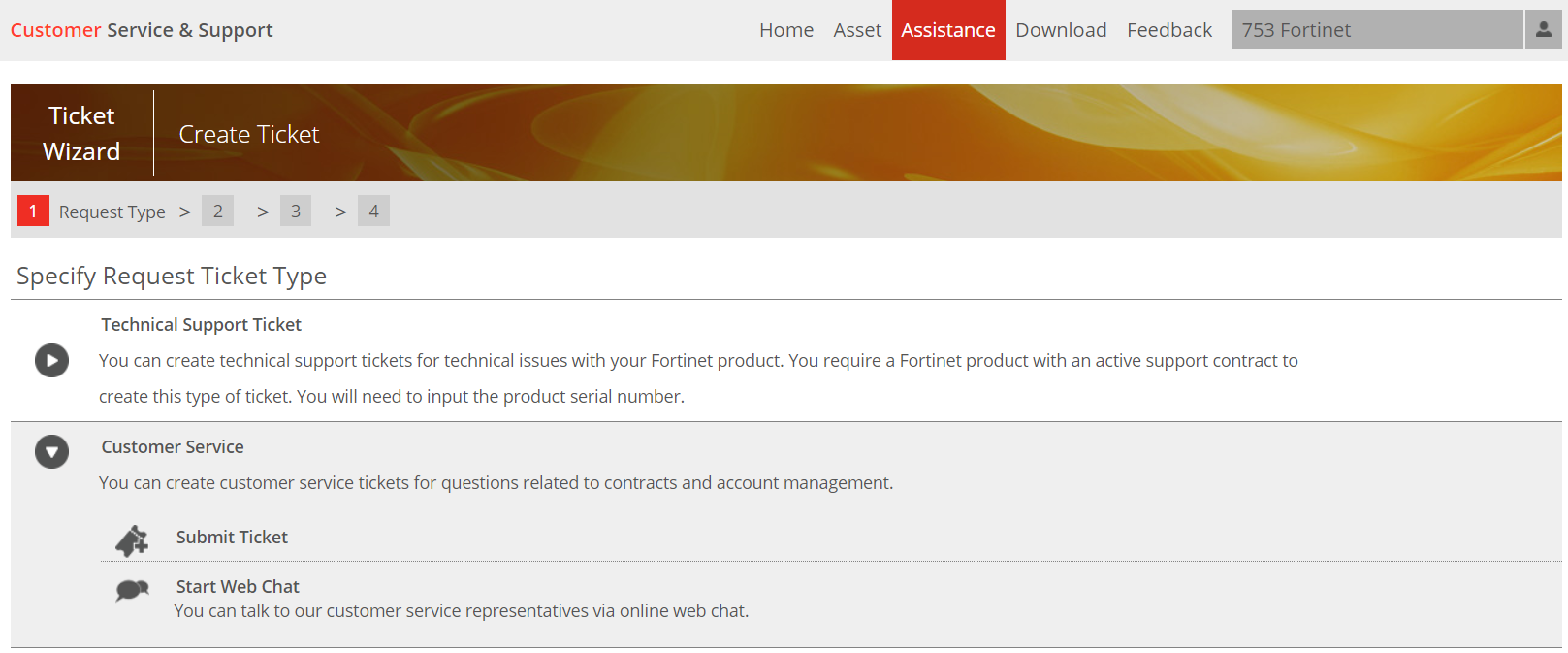Click the Create Ticket banner title

coord(249,134)
